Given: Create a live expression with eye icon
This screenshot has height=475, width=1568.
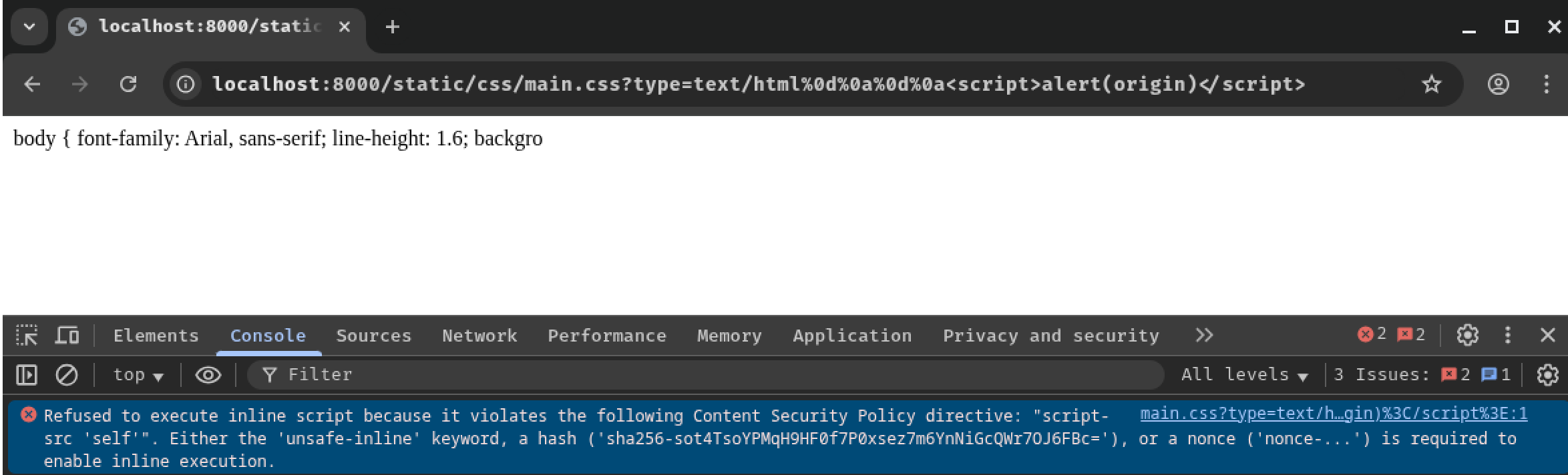Looking at the screenshot, I should 208,375.
